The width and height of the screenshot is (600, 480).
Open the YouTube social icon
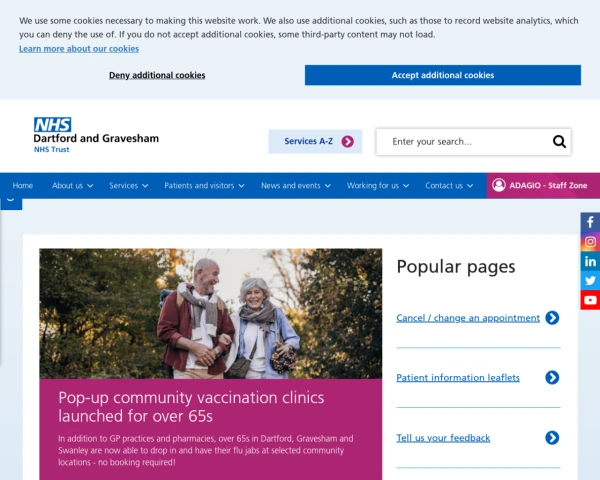pos(590,300)
